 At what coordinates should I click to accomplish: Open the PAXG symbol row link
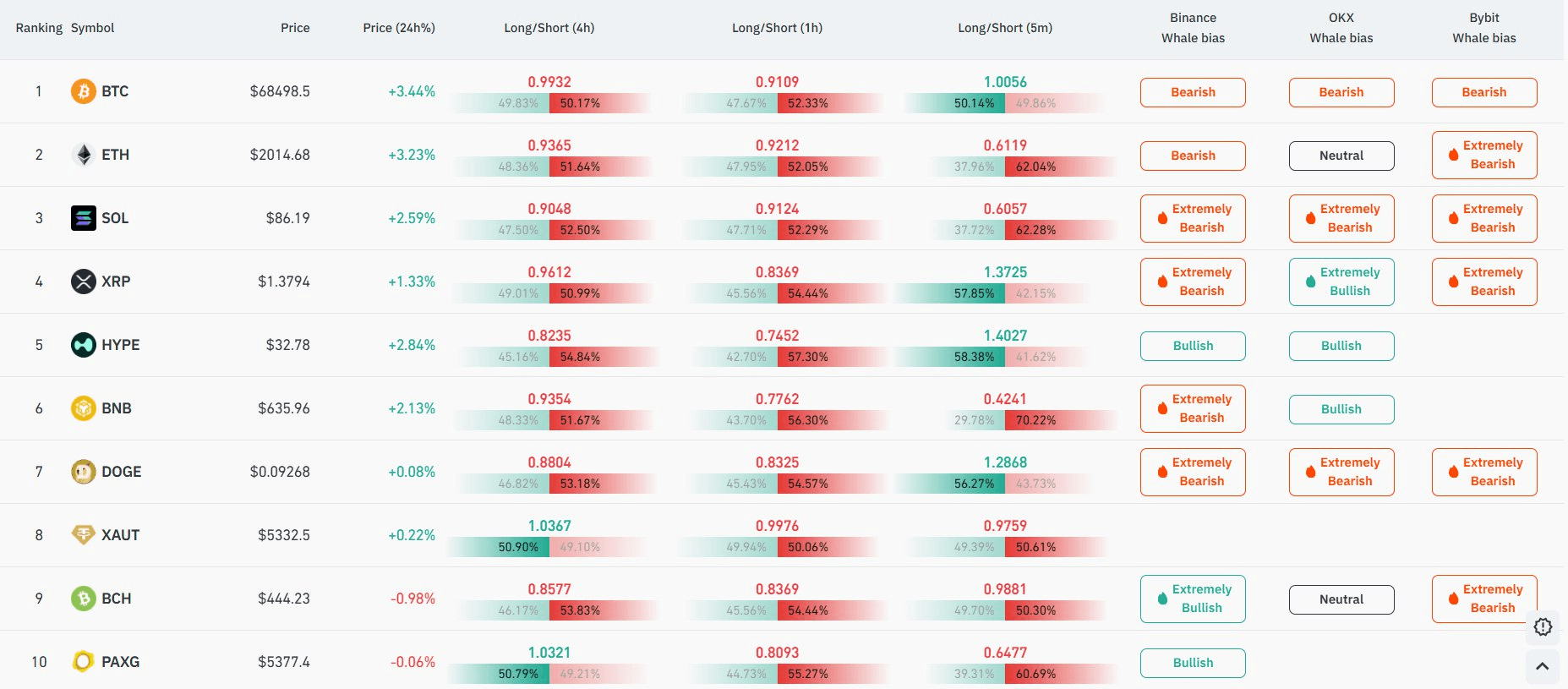pyautogui.click(x=120, y=662)
